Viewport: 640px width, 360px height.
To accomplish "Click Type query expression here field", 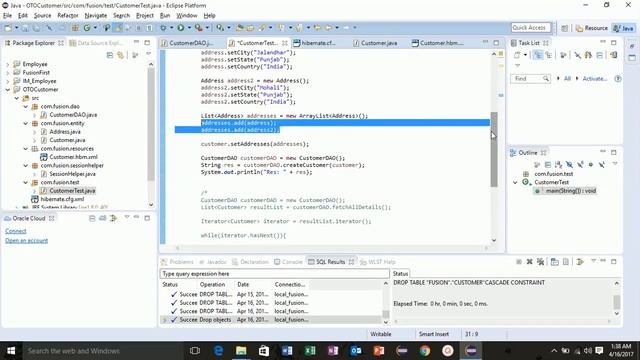I will tap(275, 273).
